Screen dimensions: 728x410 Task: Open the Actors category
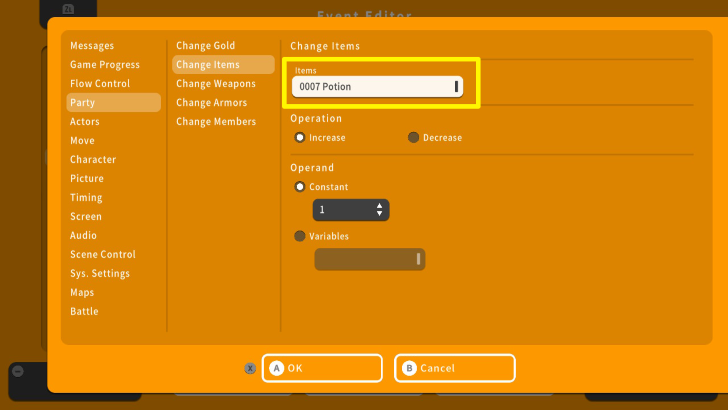pyautogui.click(x=84, y=122)
